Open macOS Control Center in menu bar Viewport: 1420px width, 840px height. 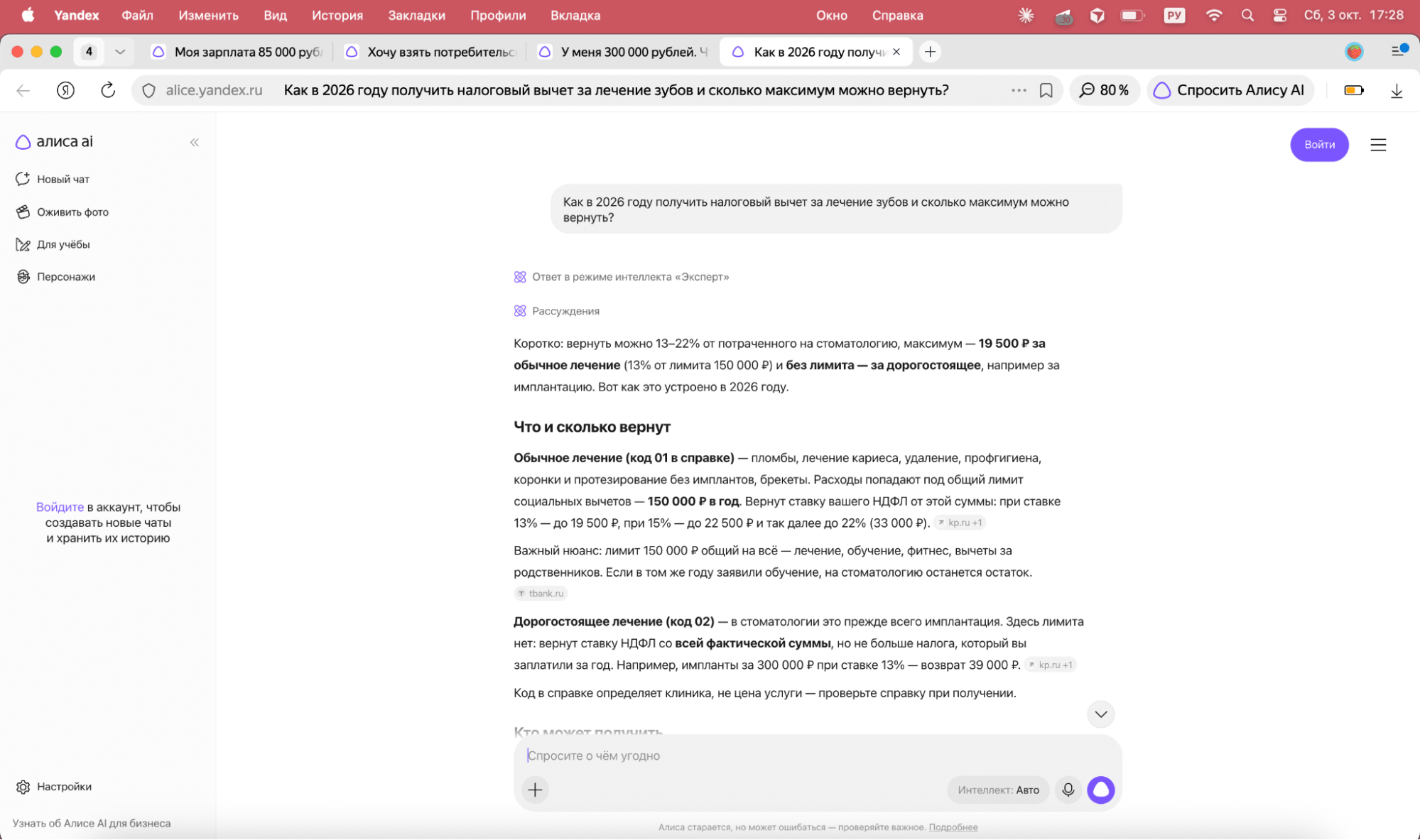(x=1279, y=15)
